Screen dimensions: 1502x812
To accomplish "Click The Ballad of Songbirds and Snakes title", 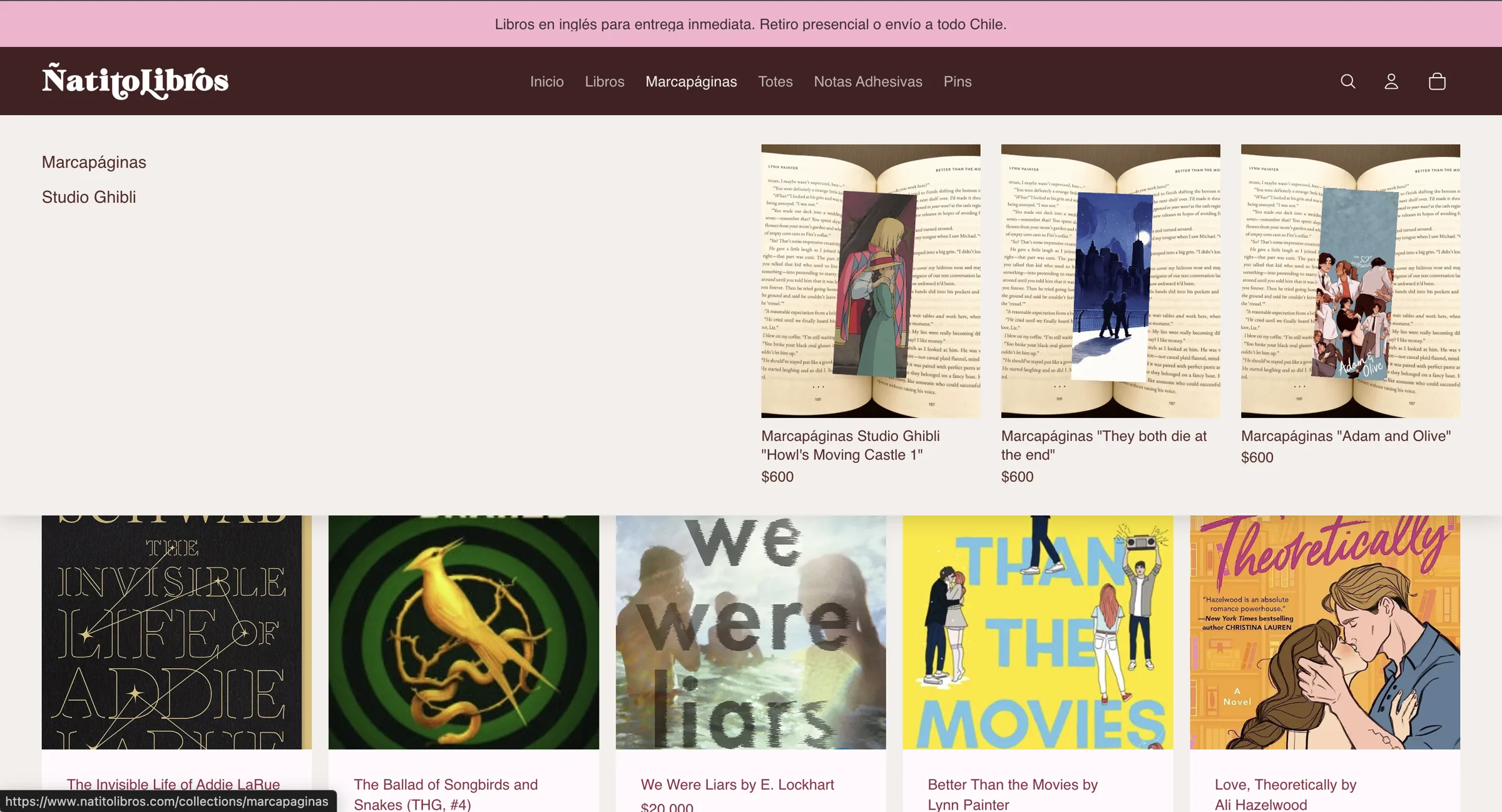I will click(x=446, y=794).
